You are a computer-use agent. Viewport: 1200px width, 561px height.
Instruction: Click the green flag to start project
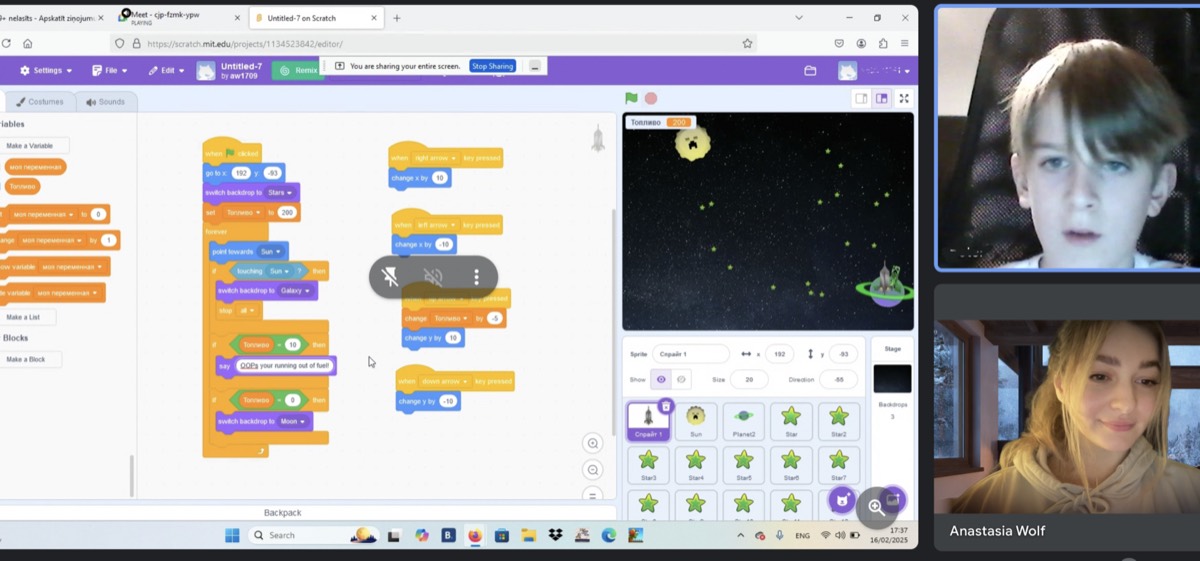coord(631,98)
